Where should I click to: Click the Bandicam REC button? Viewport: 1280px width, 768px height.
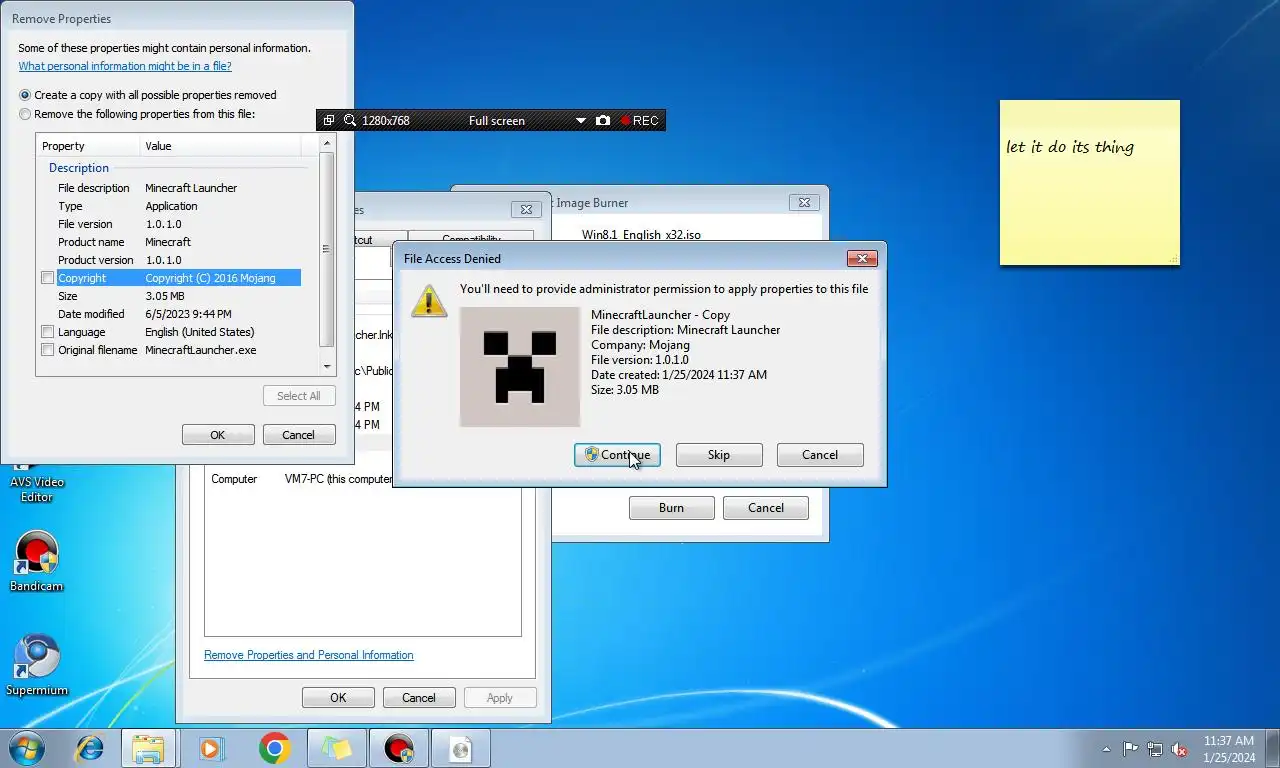pyautogui.click(x=639, y=120)
